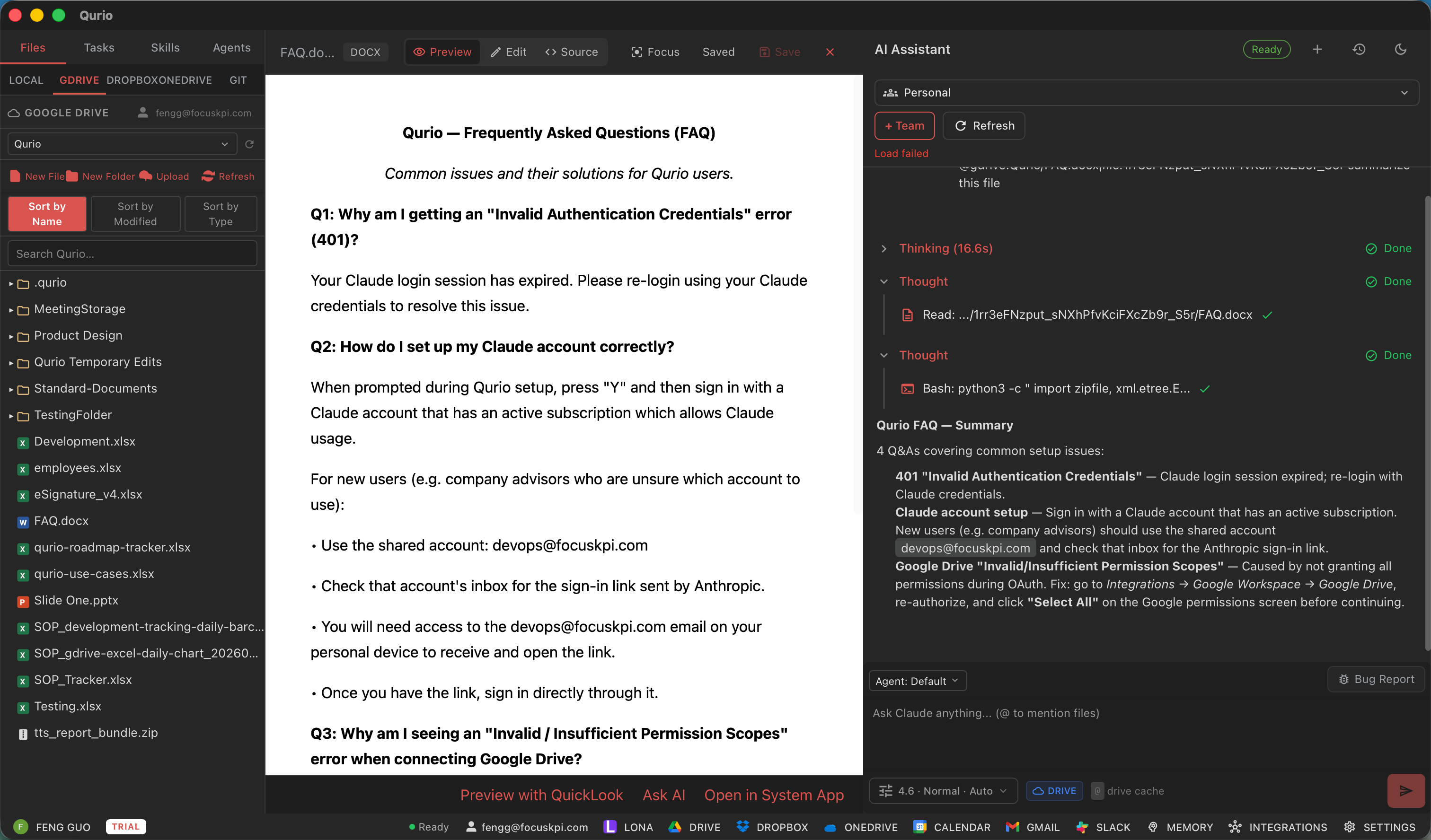Refresh the Google Drive file list

228,176
